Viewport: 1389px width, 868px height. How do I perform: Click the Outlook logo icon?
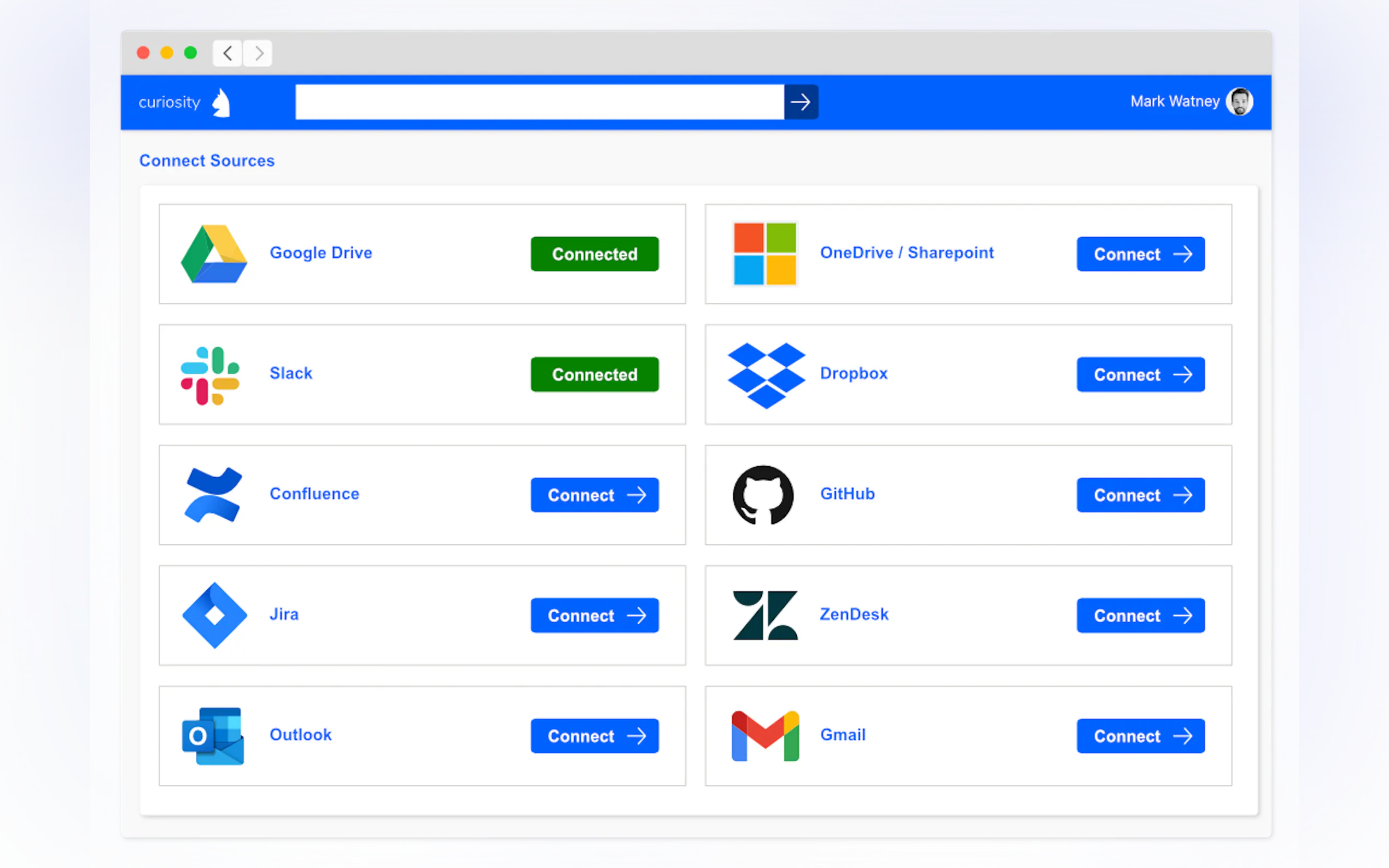(x=213, y=736)
